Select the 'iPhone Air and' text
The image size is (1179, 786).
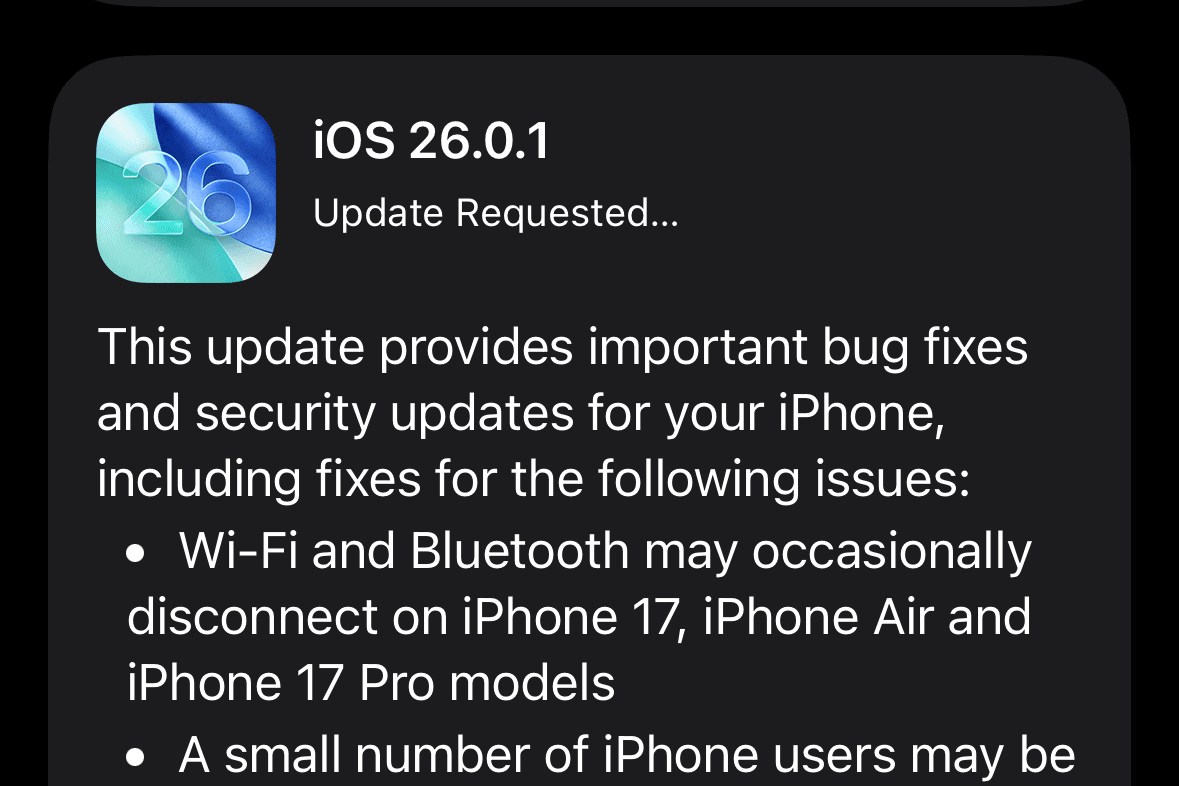(x=866, y=617)
